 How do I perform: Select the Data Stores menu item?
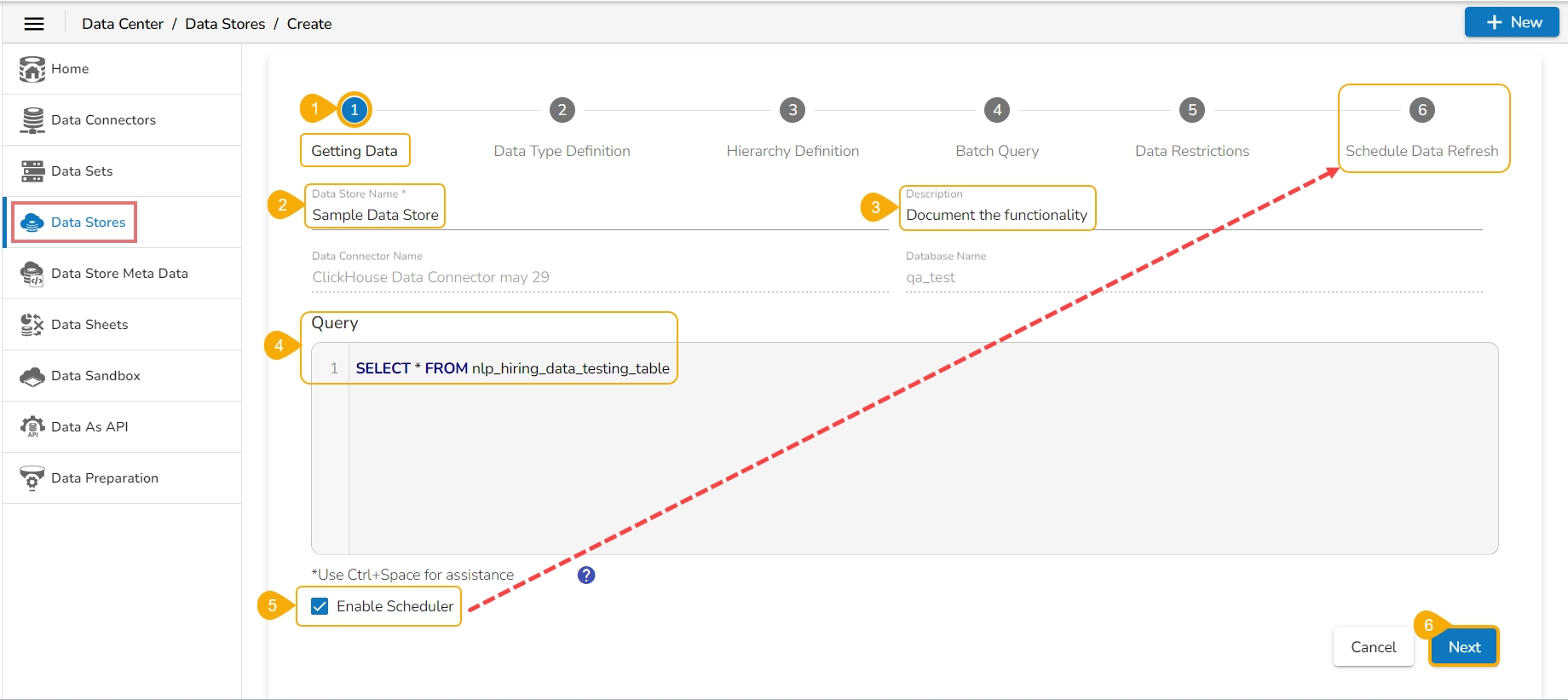pyautogui.click(x=88, y=223)
